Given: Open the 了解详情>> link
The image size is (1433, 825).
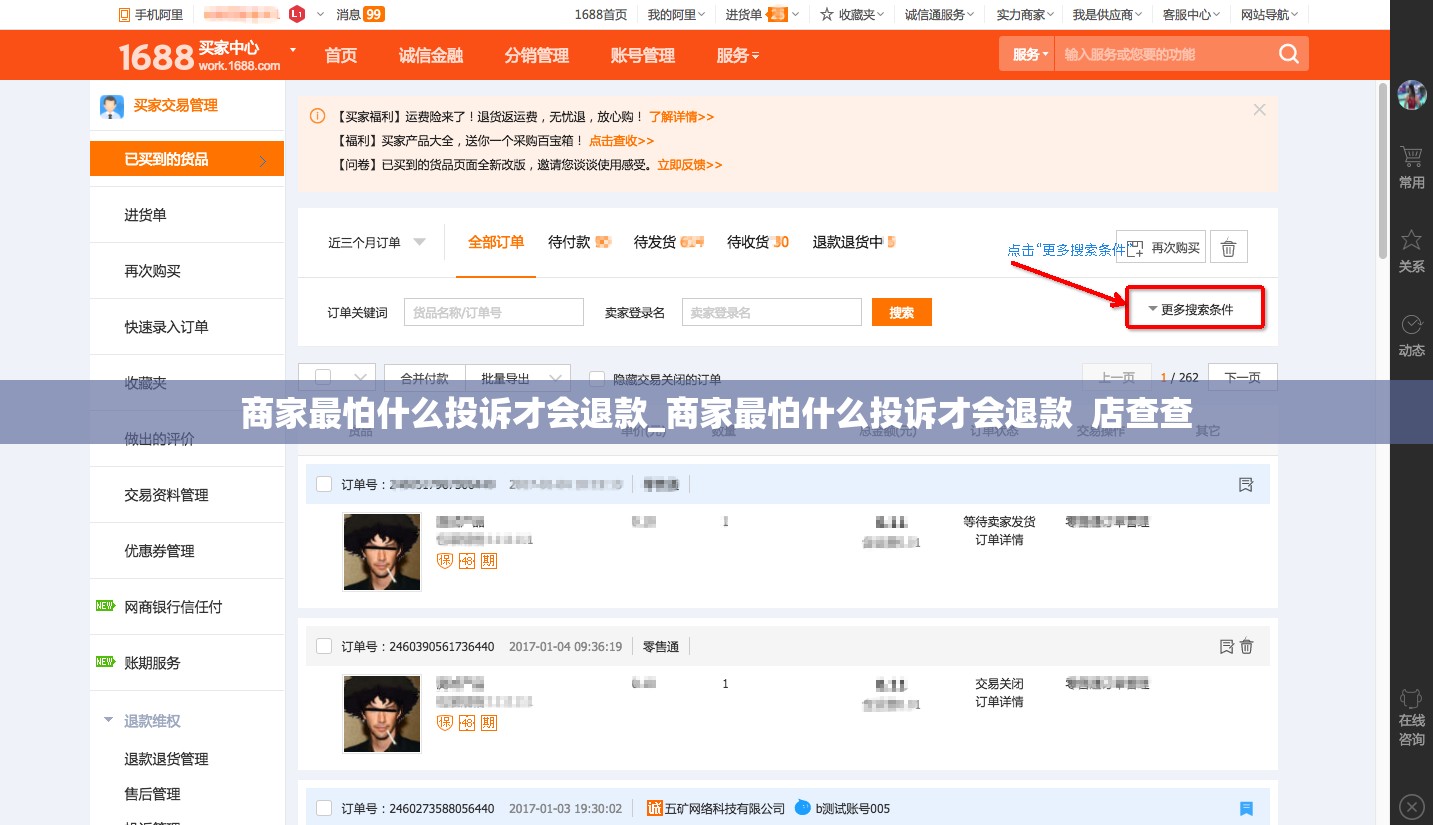Looking at the screenshot, I should pos(681,116).
